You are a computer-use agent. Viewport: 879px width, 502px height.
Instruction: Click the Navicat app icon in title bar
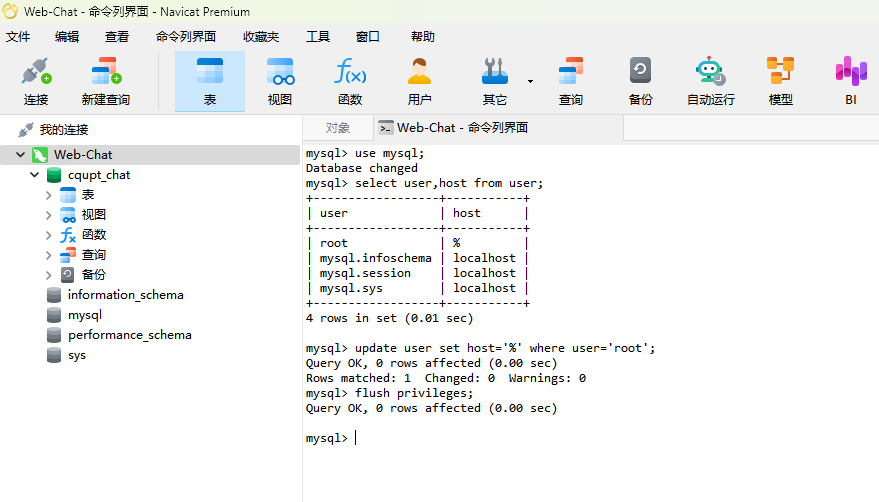coord(10,11)
